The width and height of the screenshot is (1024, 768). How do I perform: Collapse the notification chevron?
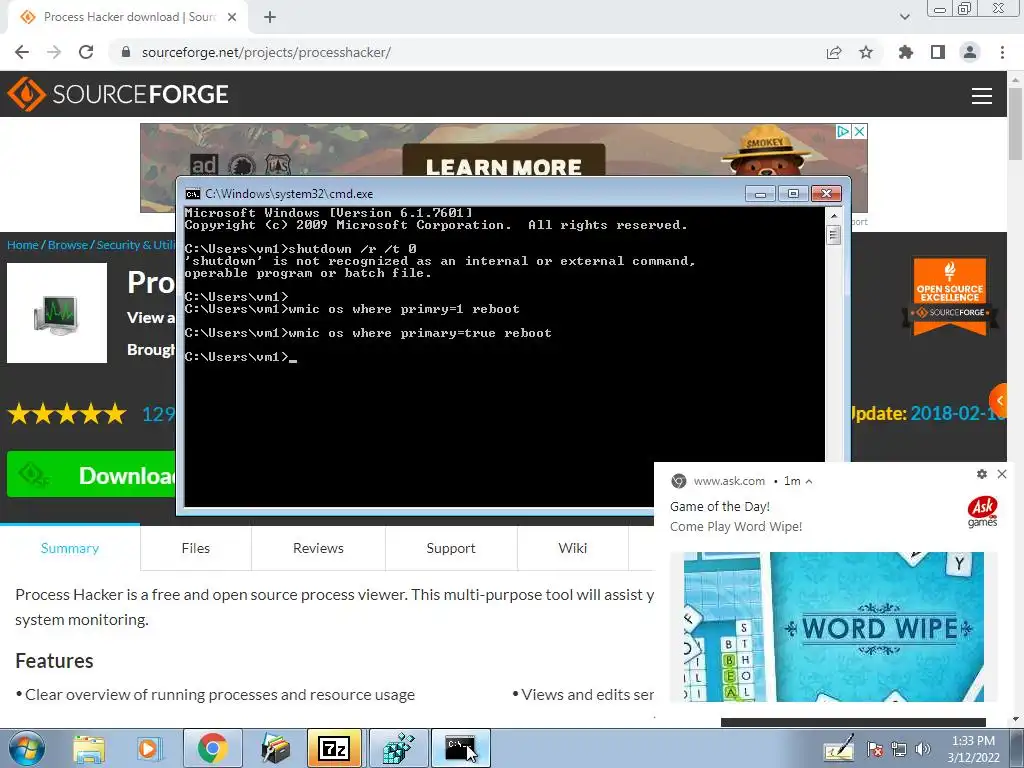(x=809, y=481)
